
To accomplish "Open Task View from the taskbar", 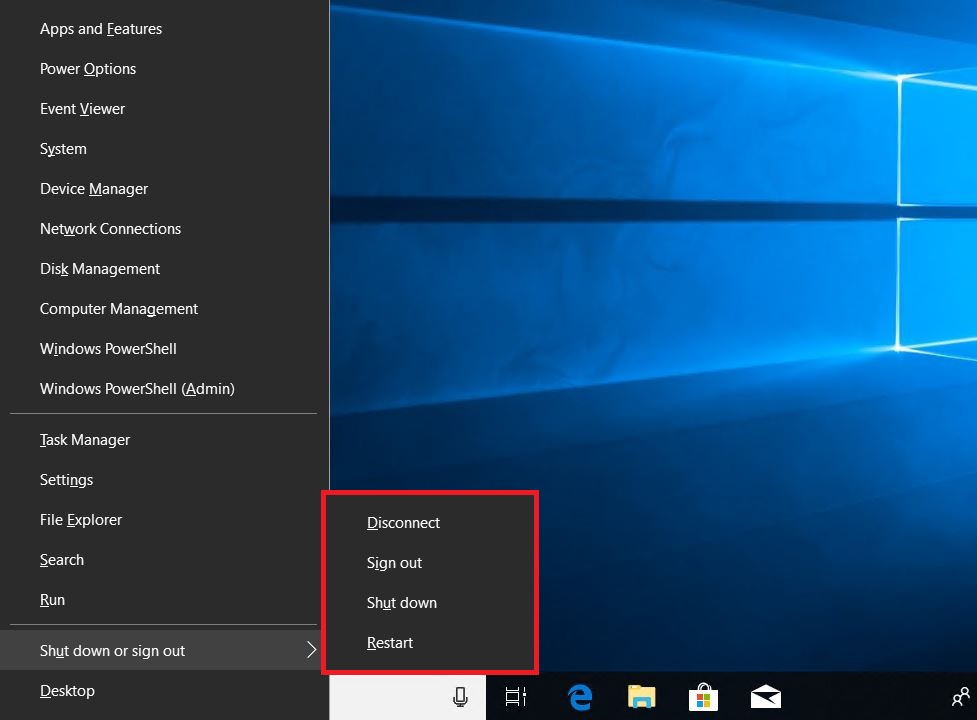I will [x=514, y=697].
